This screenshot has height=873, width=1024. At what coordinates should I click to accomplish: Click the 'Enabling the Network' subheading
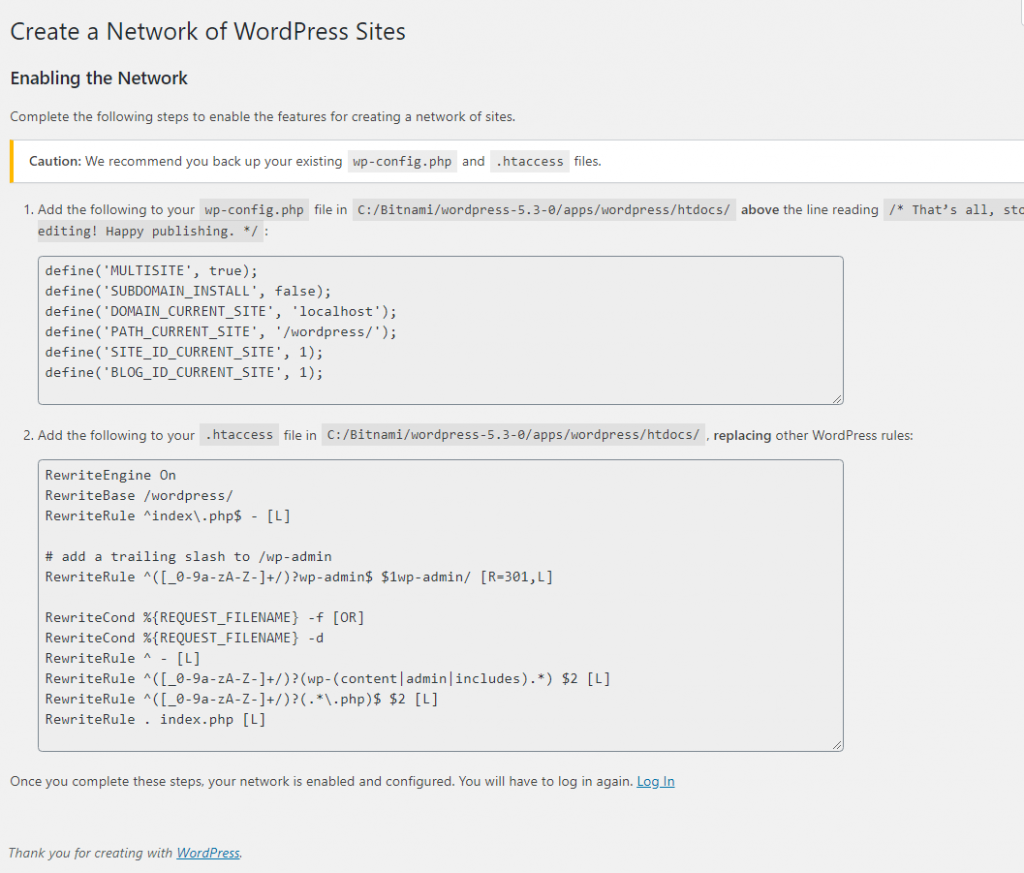pyautogui.click(x=98, y=78)
